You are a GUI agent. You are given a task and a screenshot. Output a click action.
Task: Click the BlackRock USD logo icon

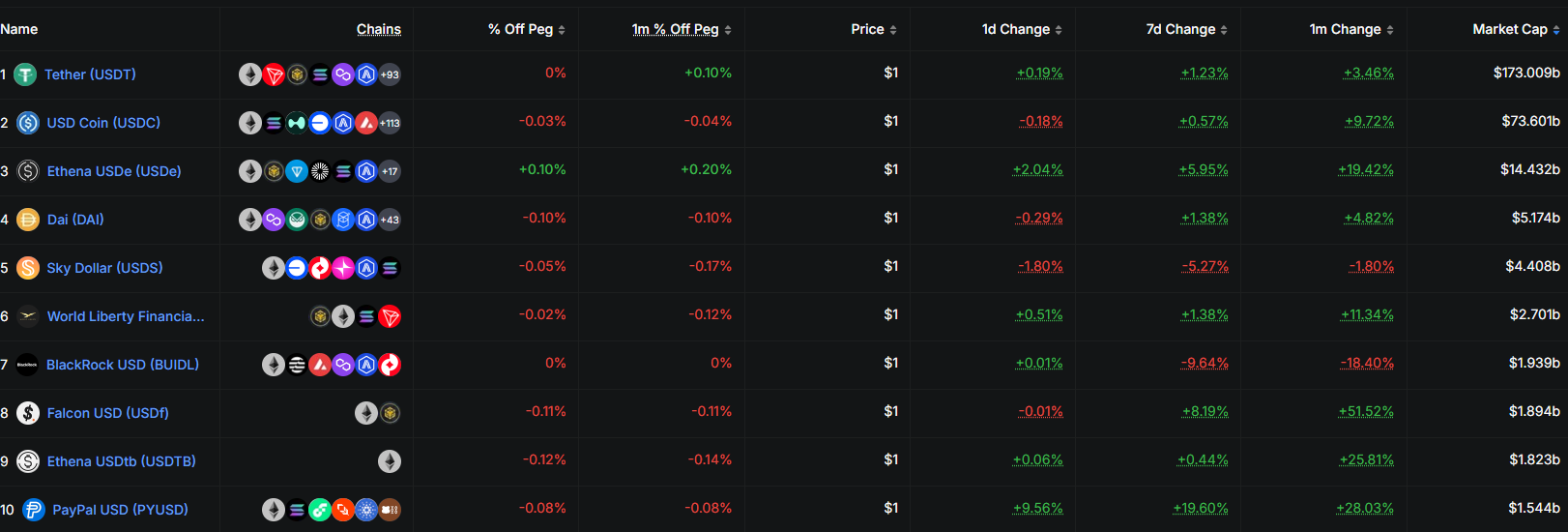point(27,365)
